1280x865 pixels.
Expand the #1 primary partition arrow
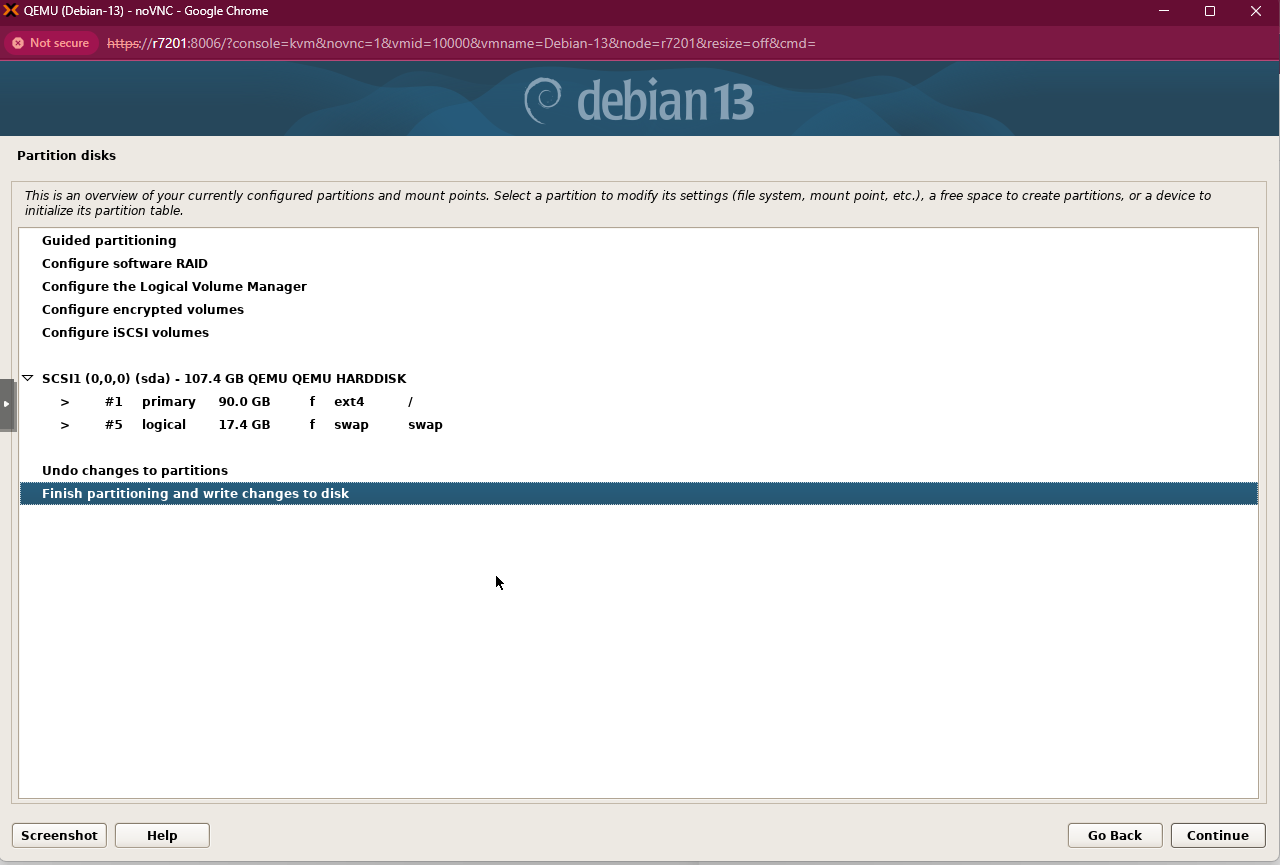click(x=65, y=402)
